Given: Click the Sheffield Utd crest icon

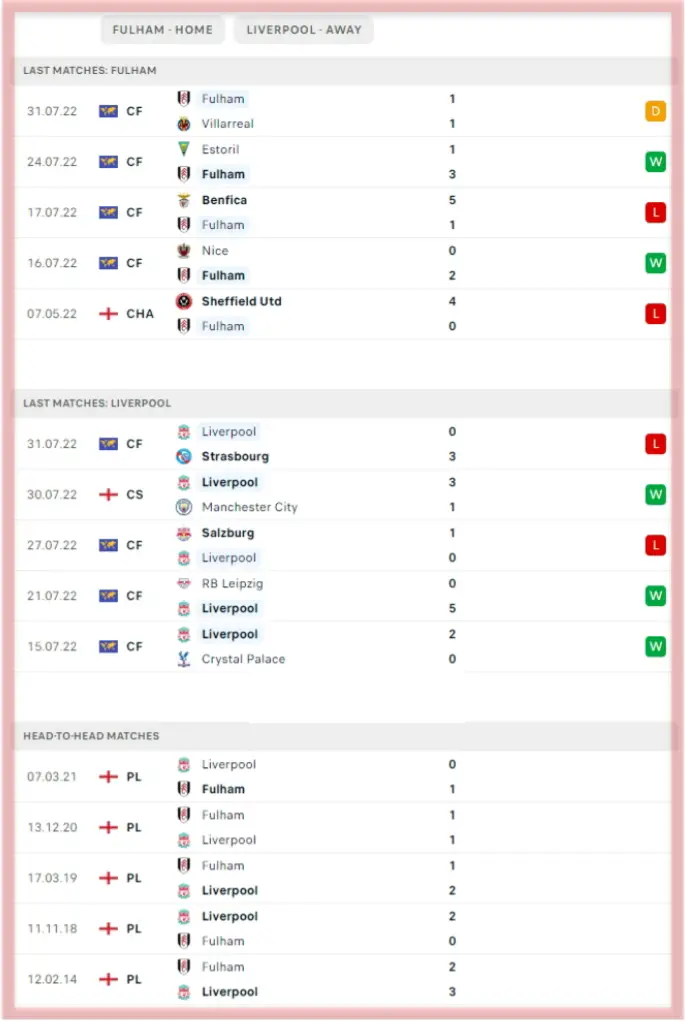Looking at the screenshot, I should click(184, 301).
